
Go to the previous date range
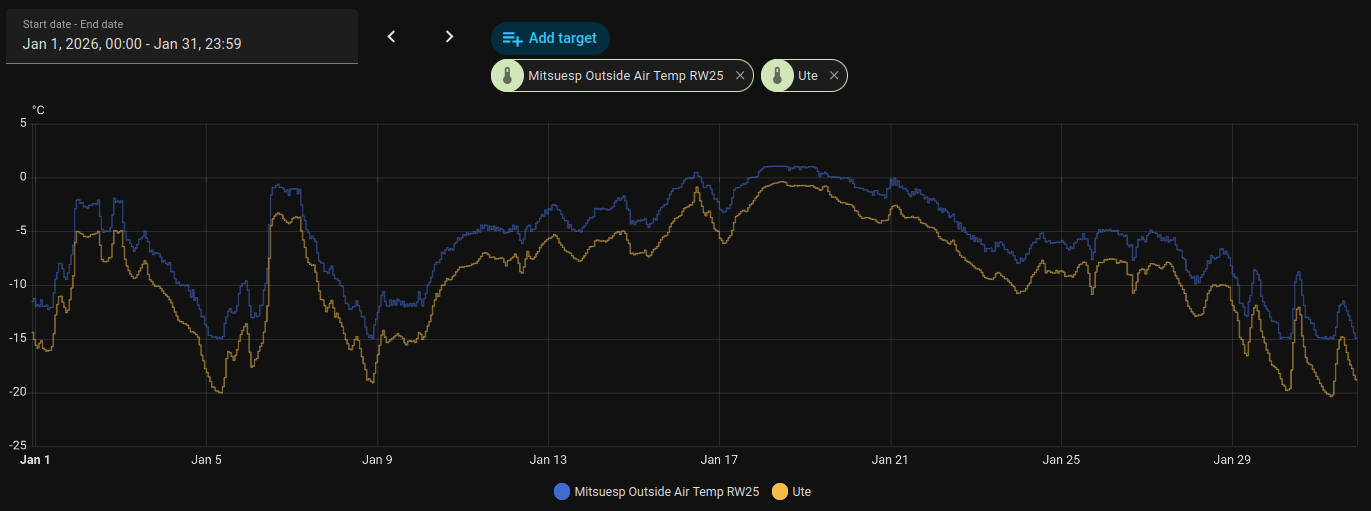point(392,37)
